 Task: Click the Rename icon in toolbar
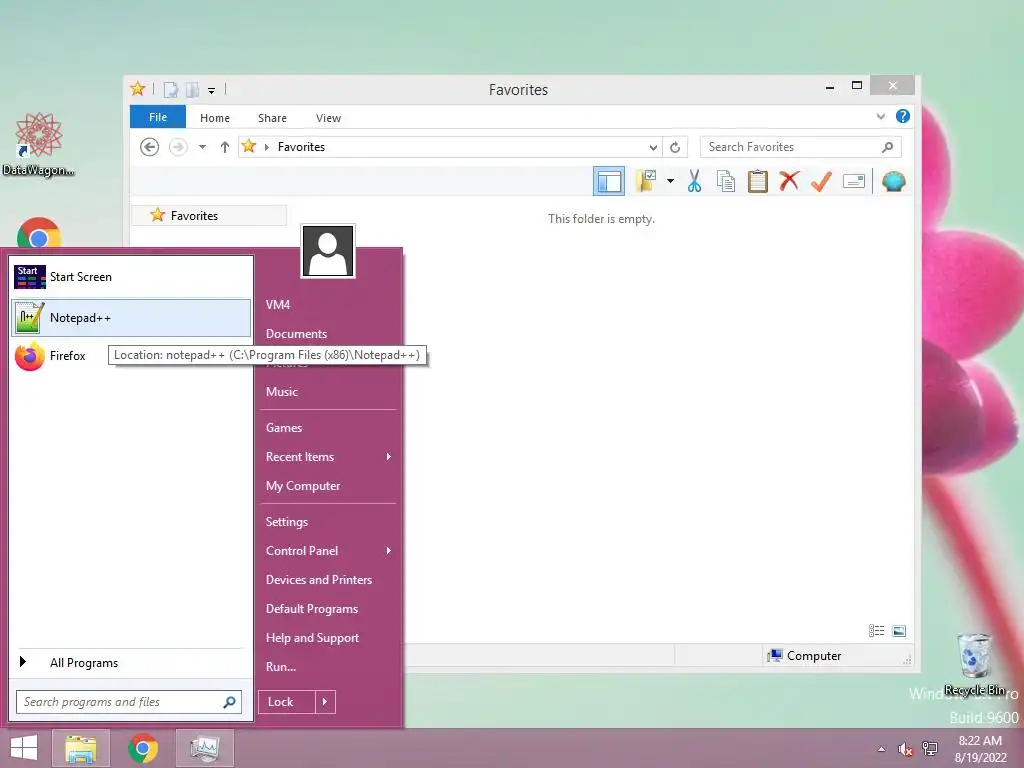tap(854, 181)
